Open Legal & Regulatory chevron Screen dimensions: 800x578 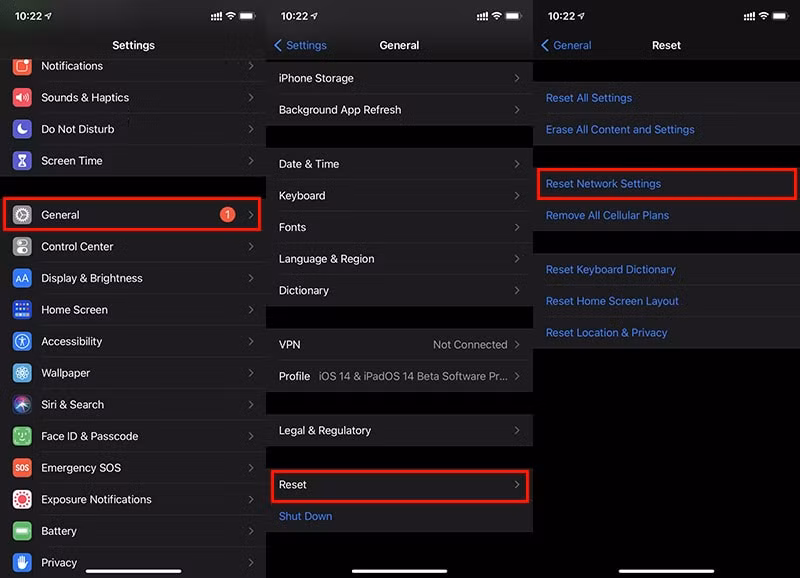click(x=517, y=430)
